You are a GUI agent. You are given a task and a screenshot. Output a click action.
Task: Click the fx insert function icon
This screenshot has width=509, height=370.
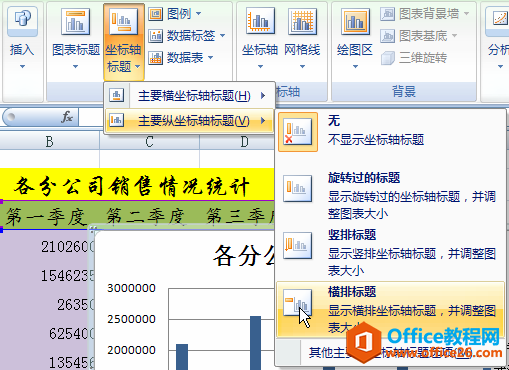[67, 117]
